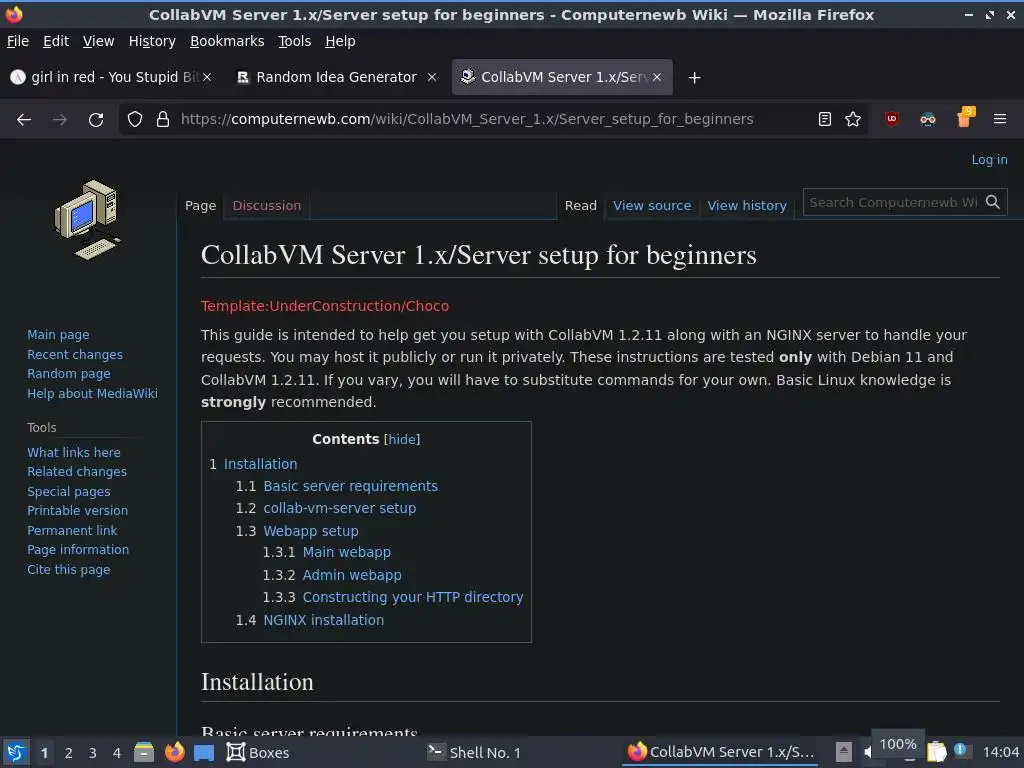Jump to Basic server requirements in contents
This screenshot has width=1024, height=768.
(350, 486)
